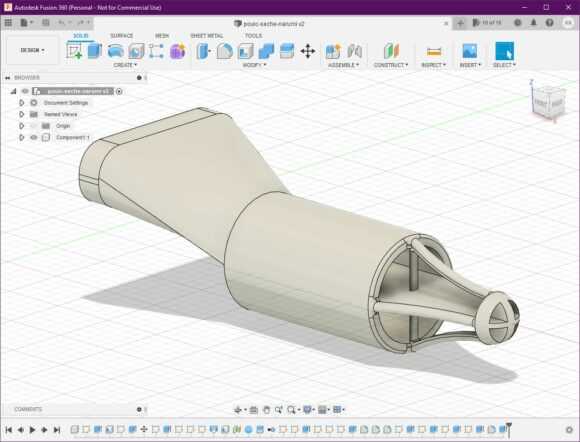This screenshot has height=442, width=580.
Task: Activate the Select tool icon
Action: tap(505, 51)
